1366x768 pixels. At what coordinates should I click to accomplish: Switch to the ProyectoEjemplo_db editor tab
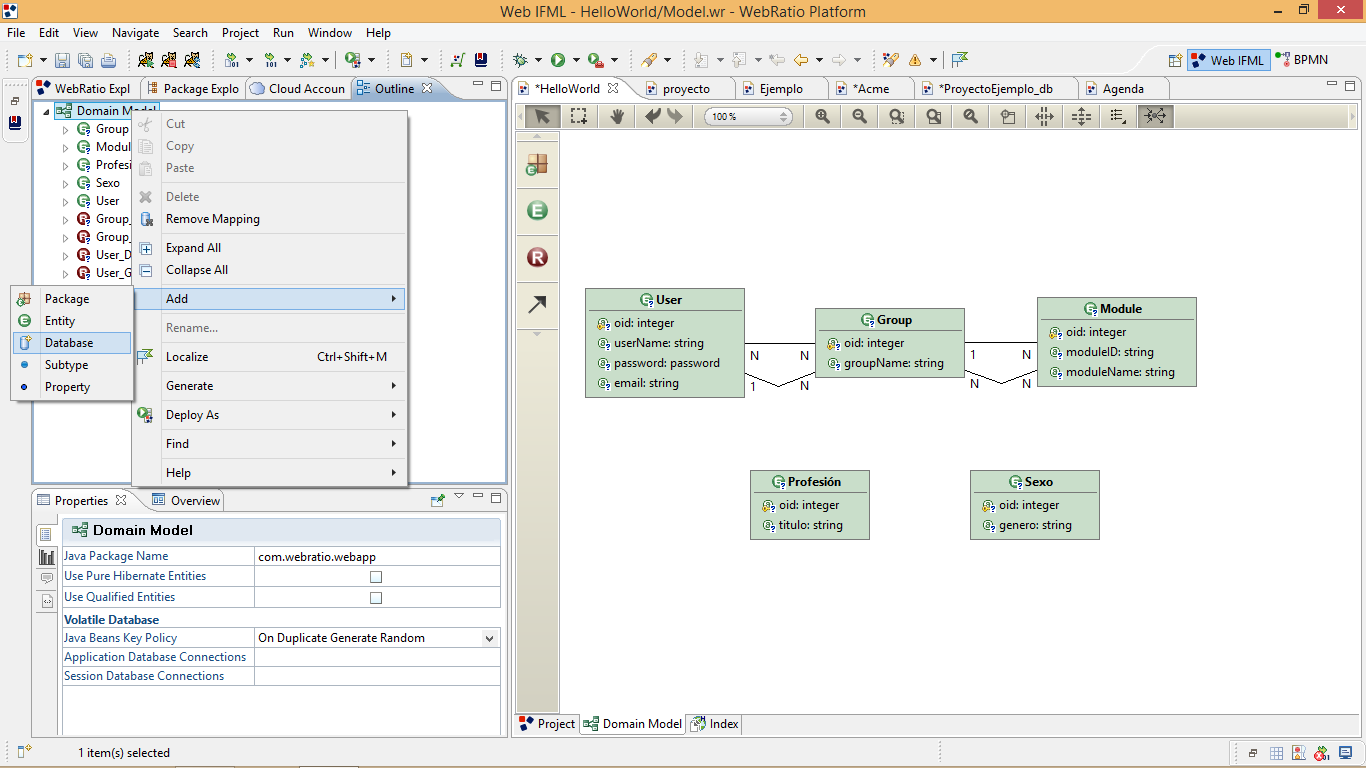point(995,88)
